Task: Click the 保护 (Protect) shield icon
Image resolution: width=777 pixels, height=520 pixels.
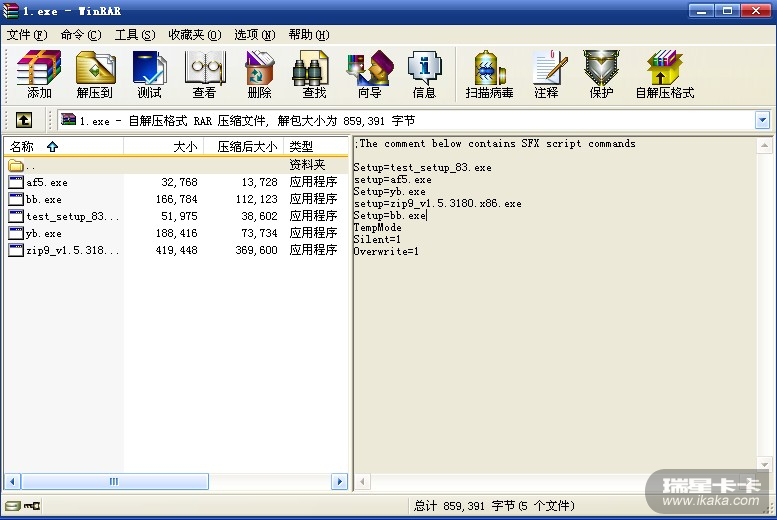Action: pos(601,67)
